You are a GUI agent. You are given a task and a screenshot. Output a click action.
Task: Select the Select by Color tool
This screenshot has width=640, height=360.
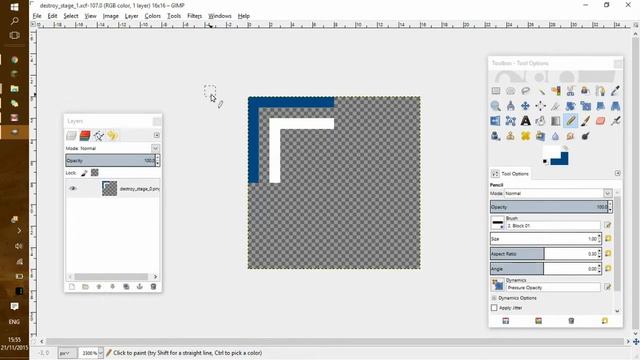(x=556, y=91)
